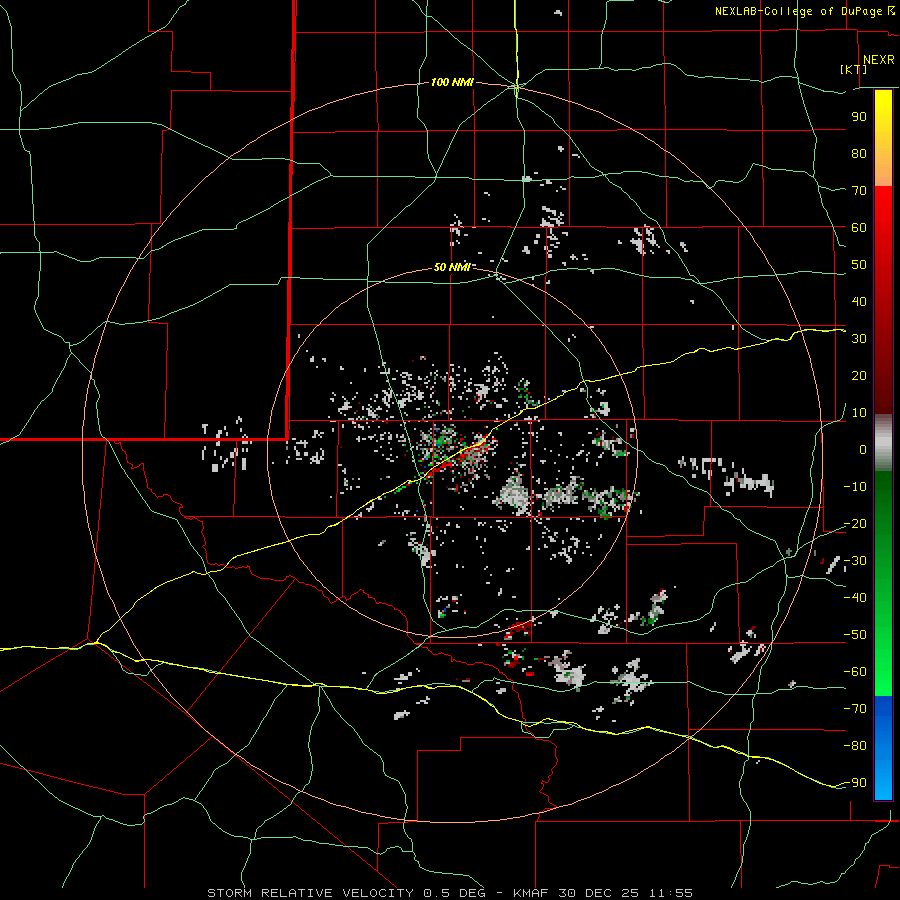Click the 0.5 DEG elevation text in caption
This screenshot has width=900, height=900.
point(454,893)
